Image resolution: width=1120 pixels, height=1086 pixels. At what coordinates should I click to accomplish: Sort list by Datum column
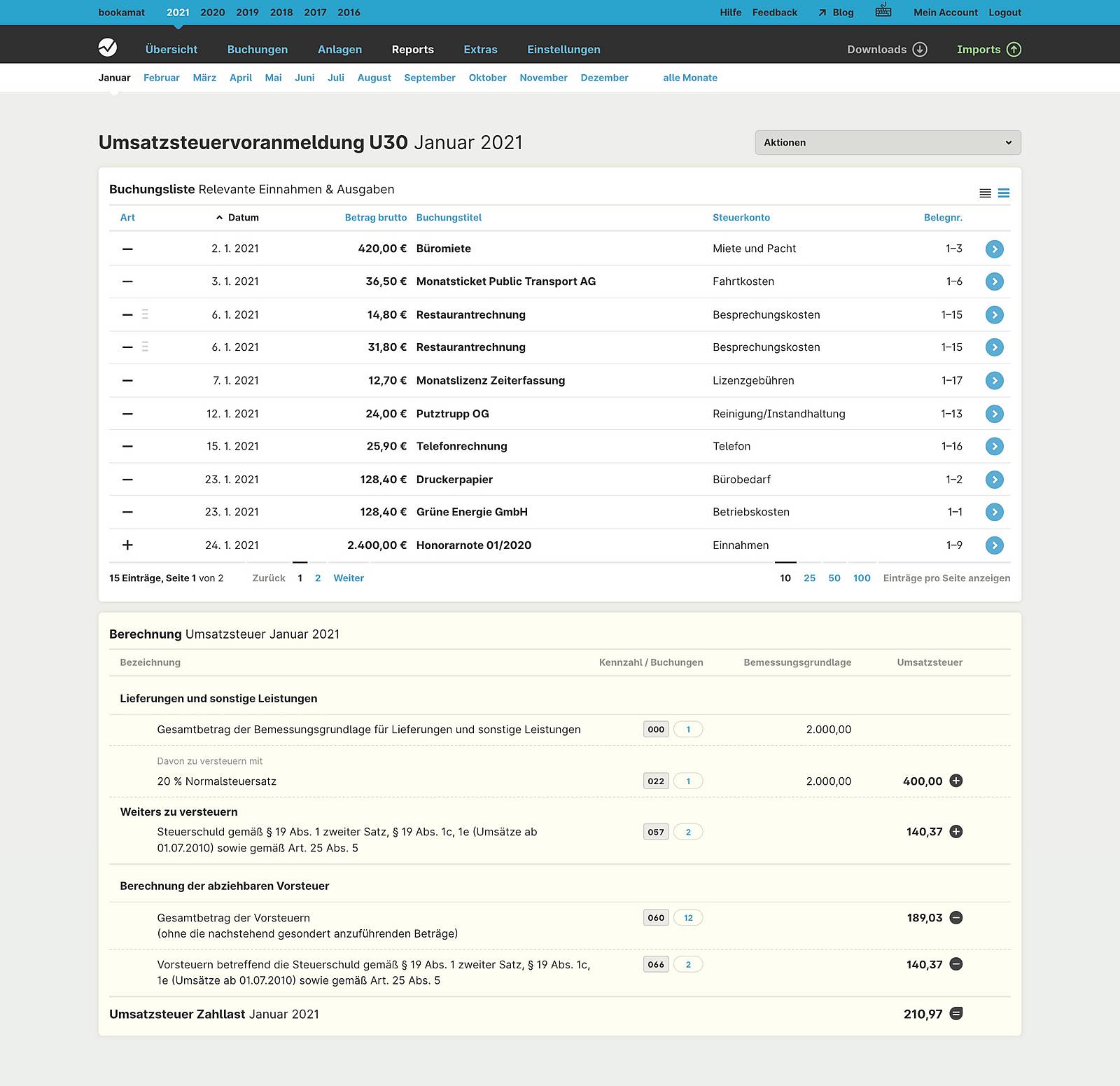[x=243, y=218]
